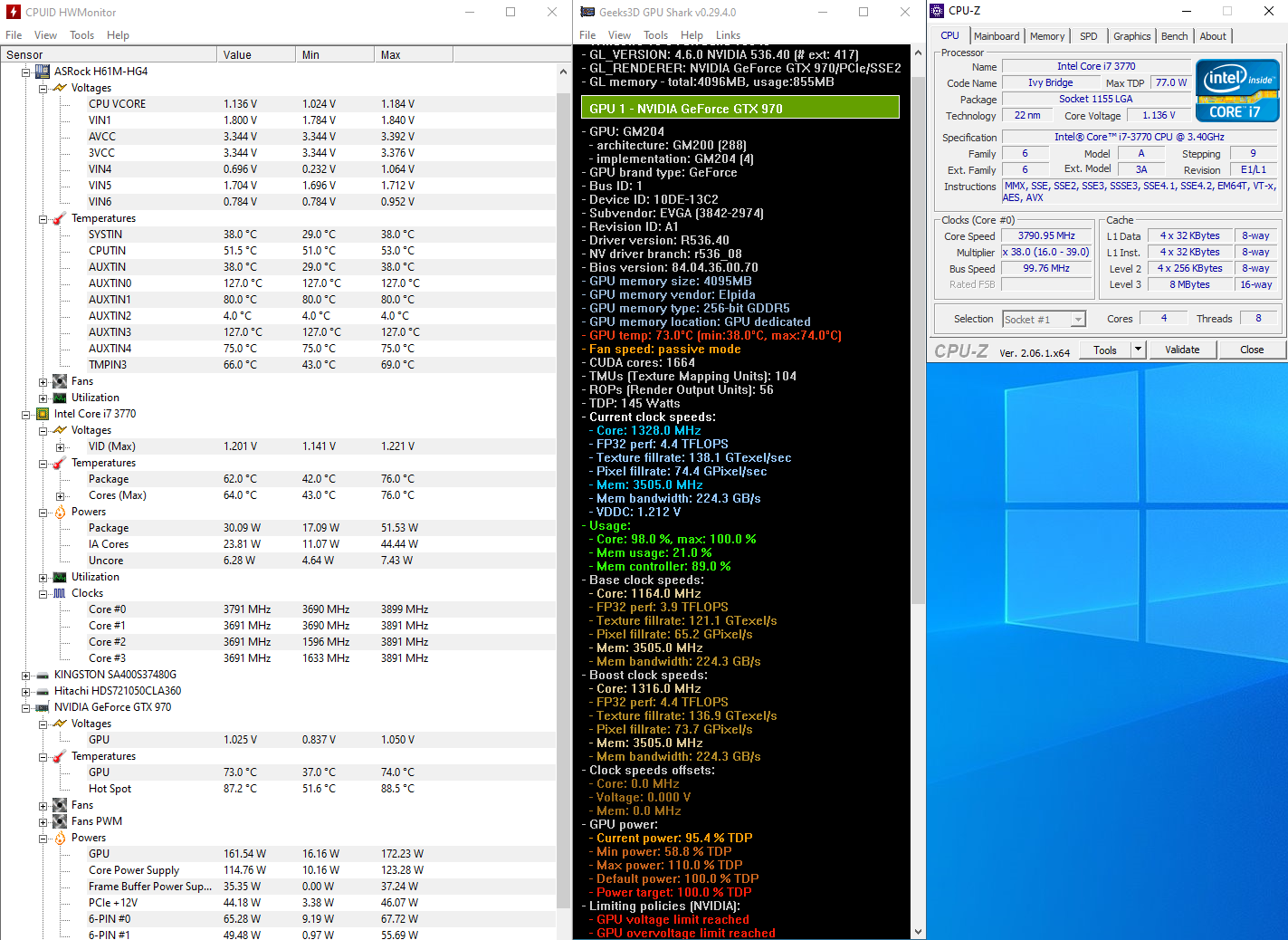Click the KINGSTON SA400S37480G drive icon

pos(43,675)
